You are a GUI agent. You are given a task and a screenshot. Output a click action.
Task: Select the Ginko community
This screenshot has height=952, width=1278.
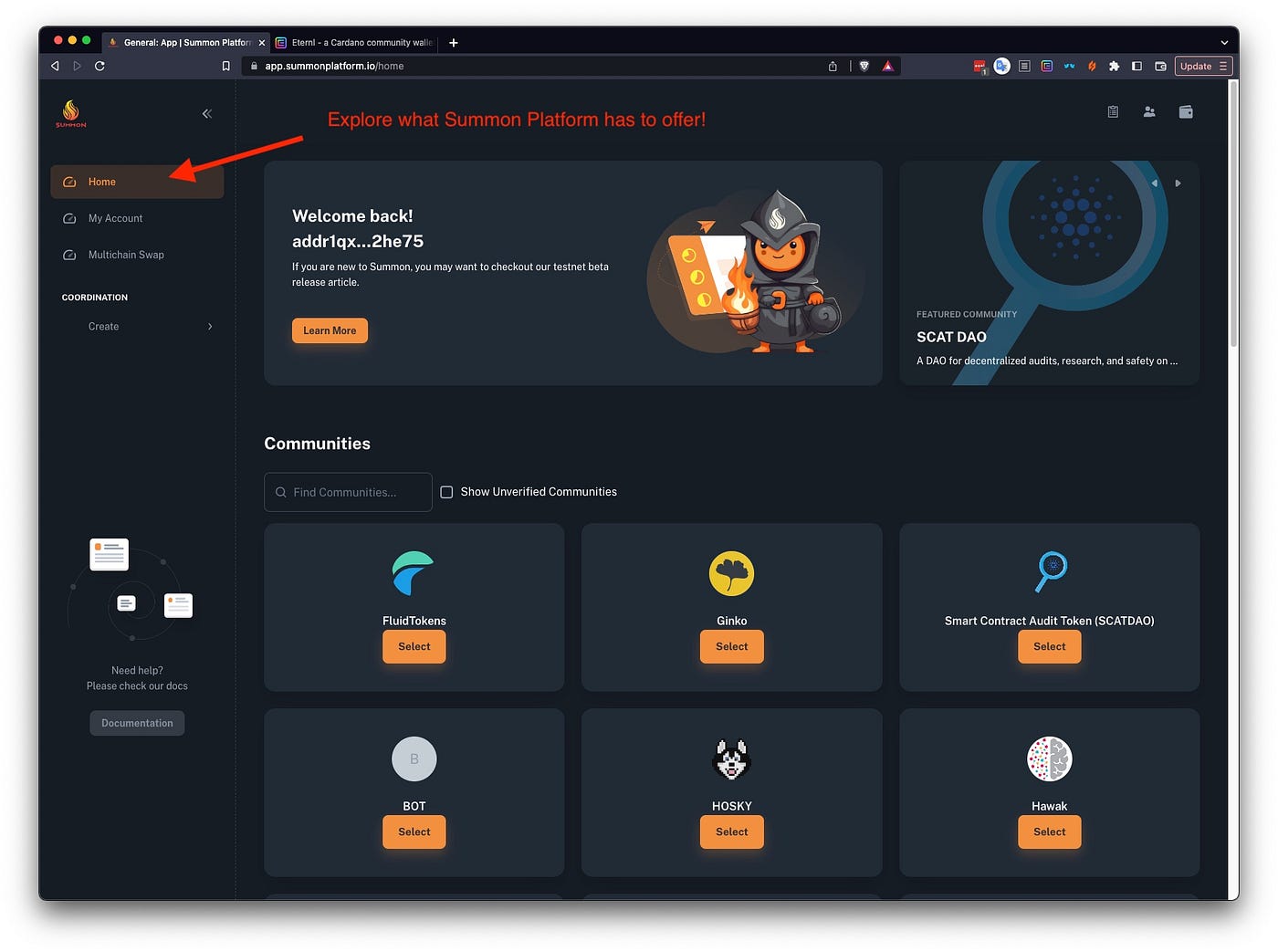[731, 646]
